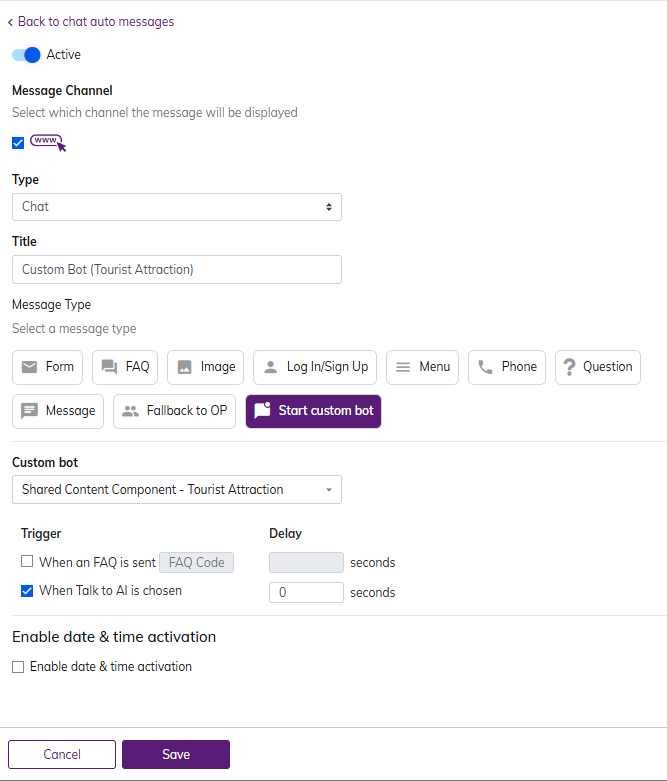Open the Type dropdown showing Chat
This screenshot has height=781, width=667.
point(177,207)
